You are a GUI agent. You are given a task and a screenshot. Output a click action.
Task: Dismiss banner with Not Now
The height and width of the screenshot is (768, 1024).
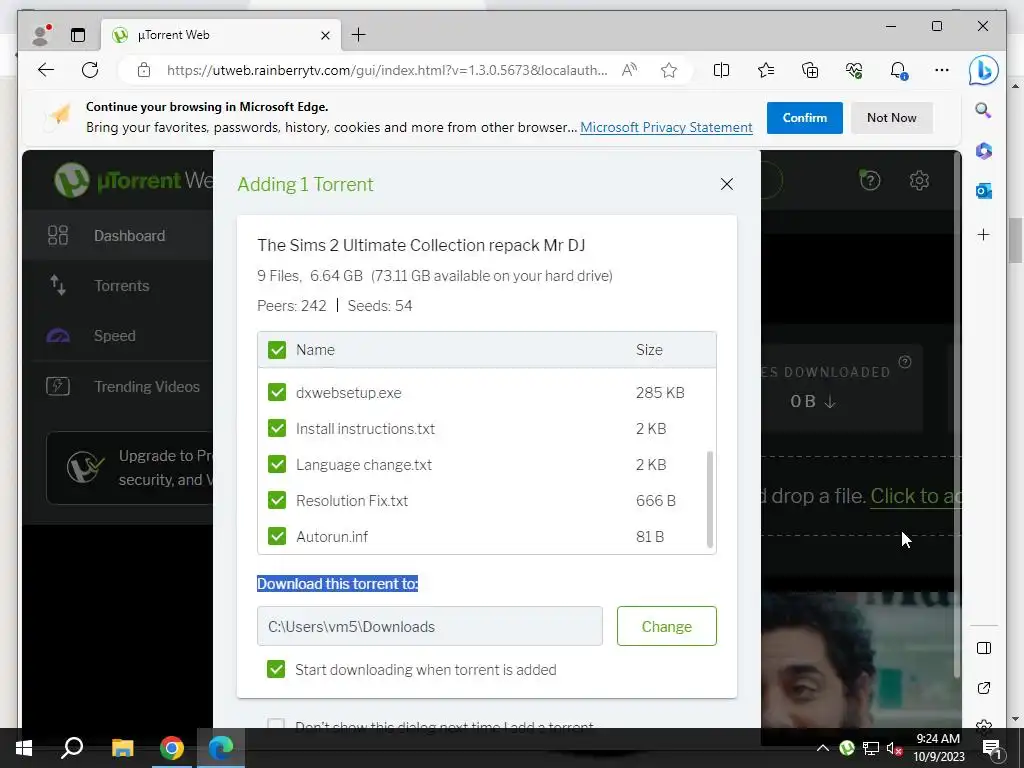click(891, 118)
